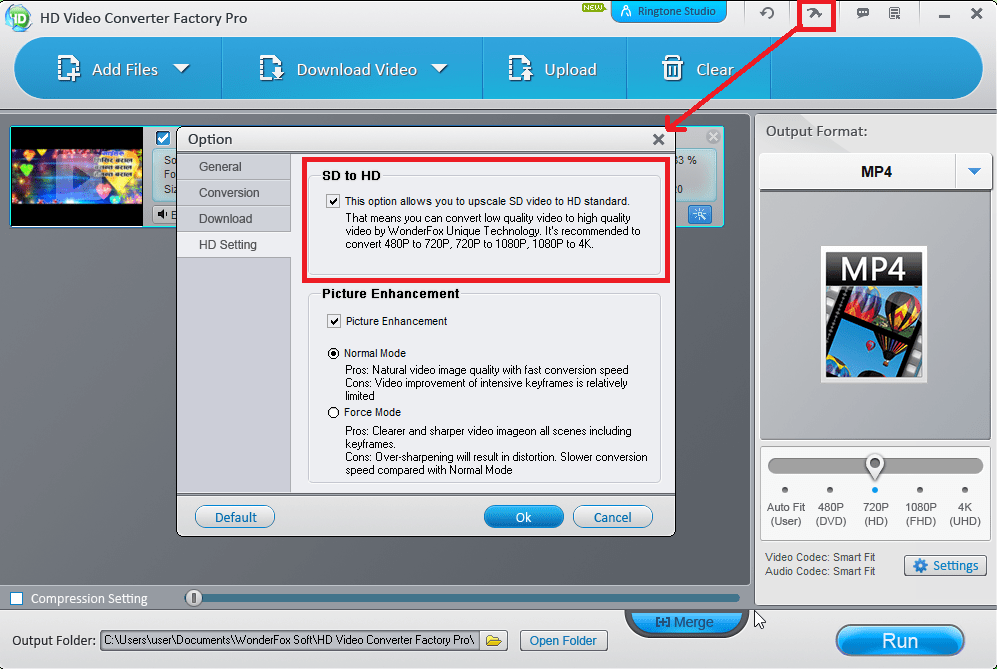997x669 pixels.
Task: Click the Output Folder path field
Action: click(x=289, y=640)
